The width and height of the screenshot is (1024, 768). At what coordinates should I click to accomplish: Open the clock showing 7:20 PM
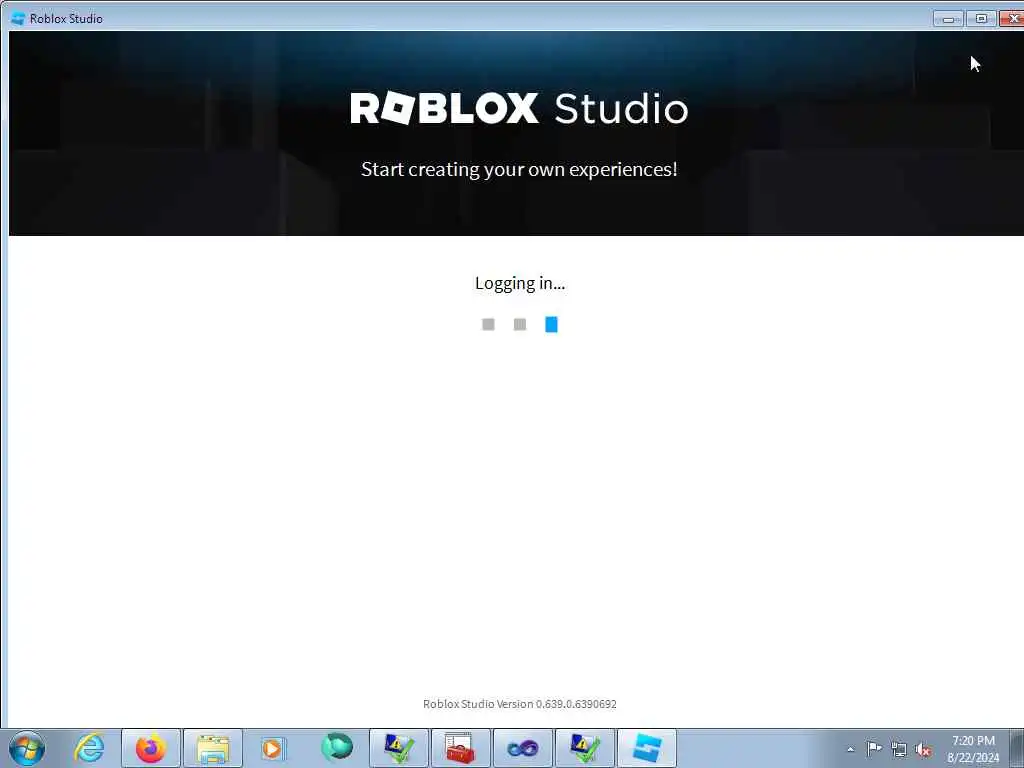coord(973,749)
